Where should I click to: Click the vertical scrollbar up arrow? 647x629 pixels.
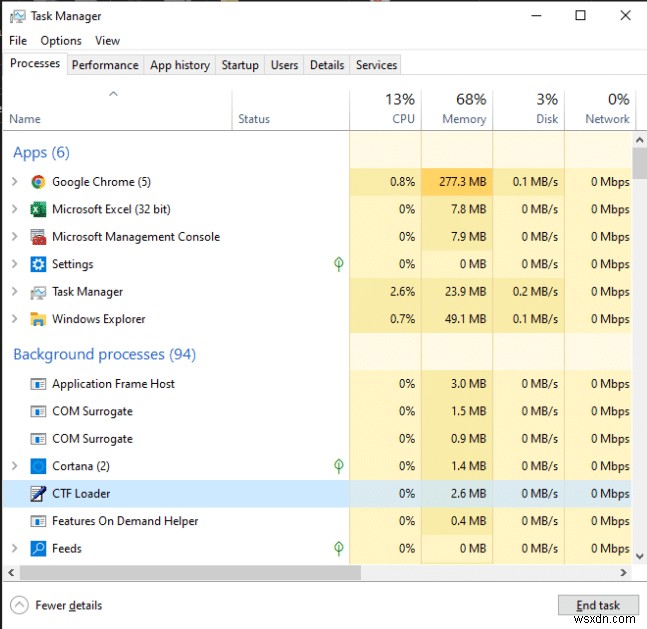[640, 140]
